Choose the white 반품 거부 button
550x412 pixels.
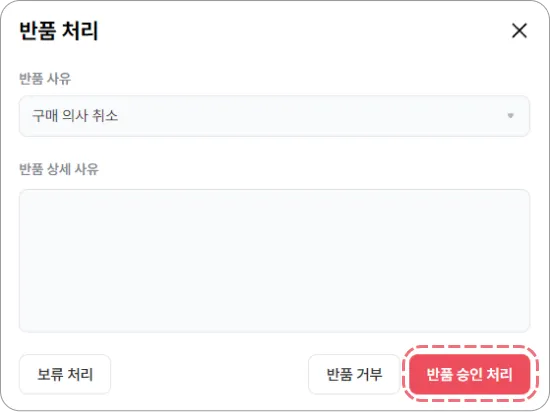coord(354,374)
